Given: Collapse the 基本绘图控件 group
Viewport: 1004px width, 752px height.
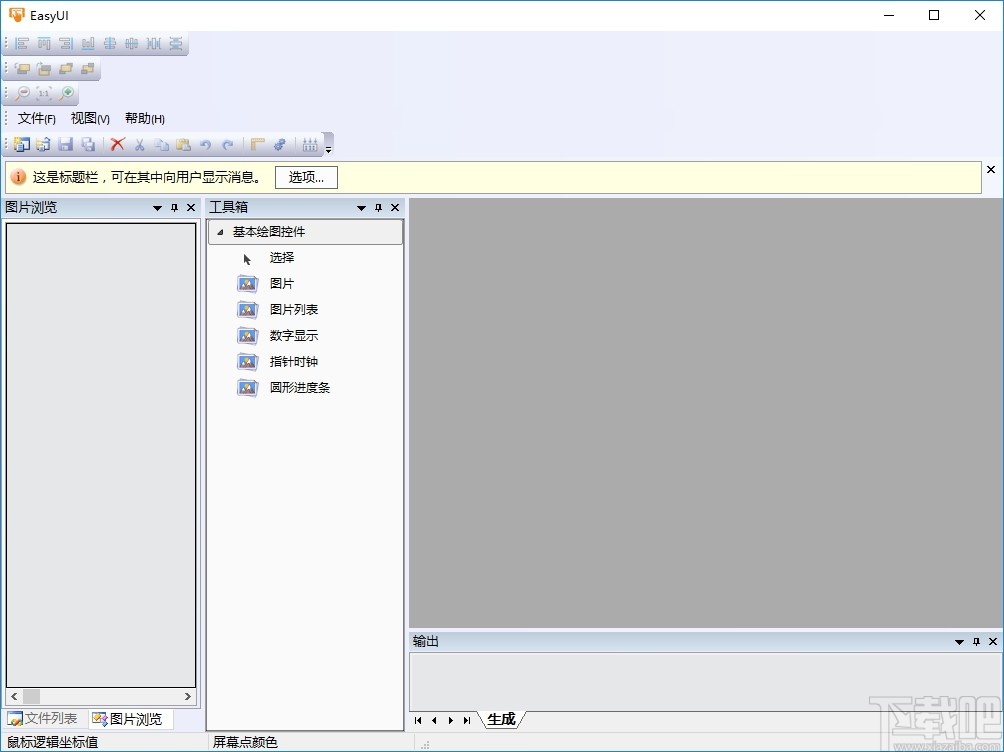Looking at the screenshot, I should (221, 231).
